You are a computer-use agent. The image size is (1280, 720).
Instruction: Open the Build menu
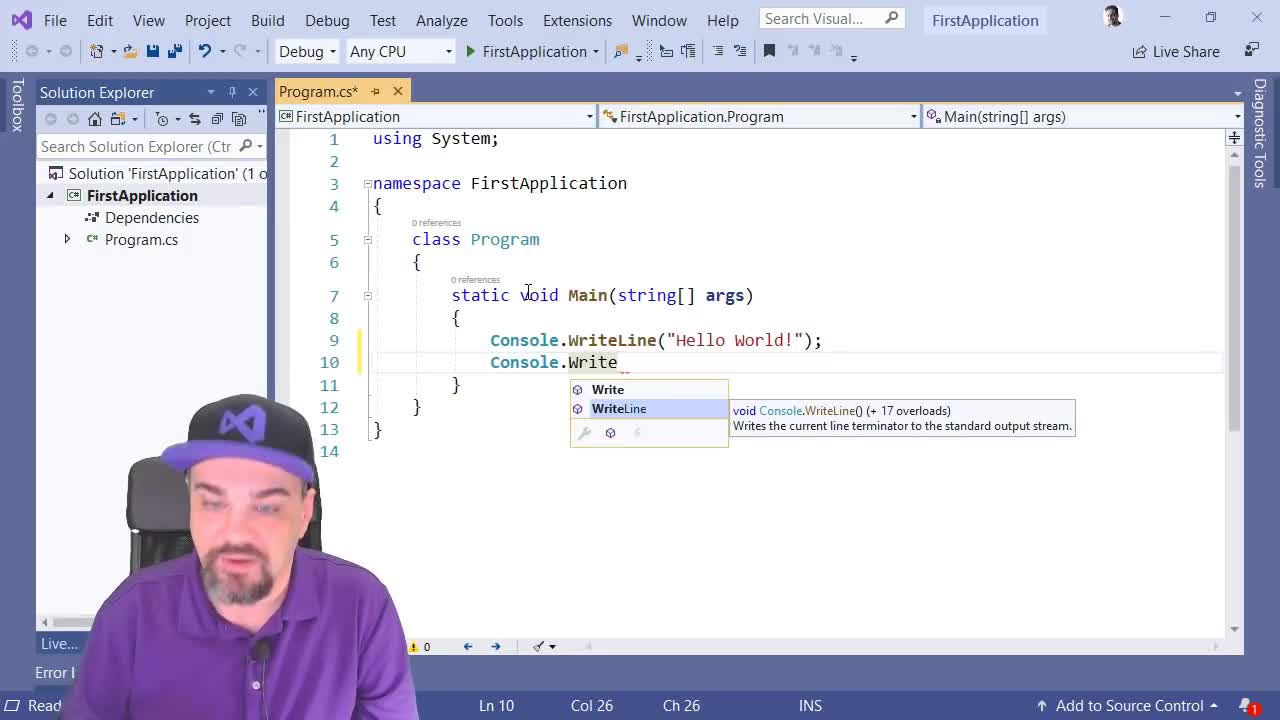pyautogui.click(x=268, y=20)
